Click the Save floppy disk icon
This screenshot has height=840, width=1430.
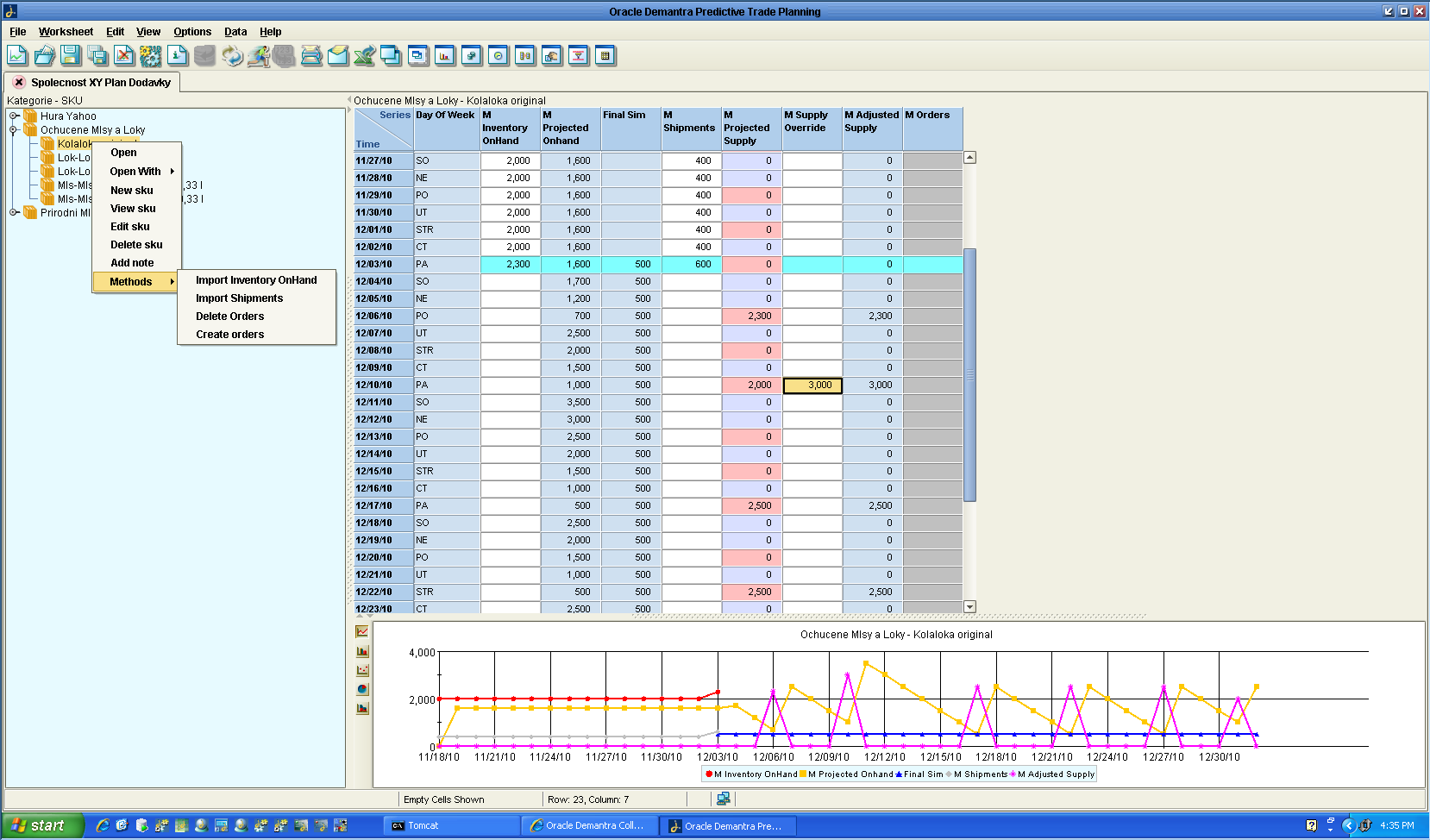click(71, 56)
